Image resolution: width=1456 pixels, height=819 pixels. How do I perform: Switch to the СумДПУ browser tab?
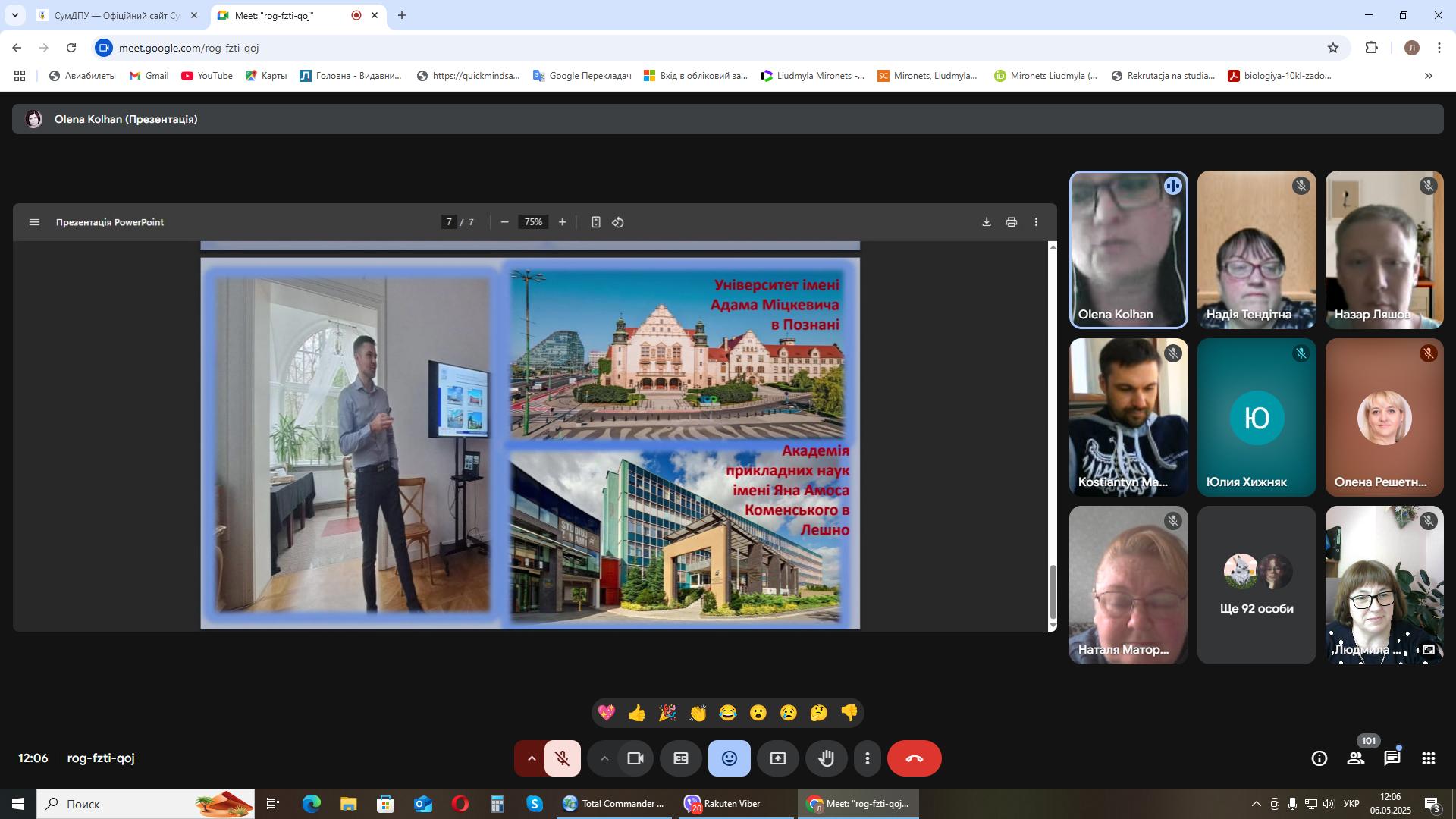coord(118,15)
